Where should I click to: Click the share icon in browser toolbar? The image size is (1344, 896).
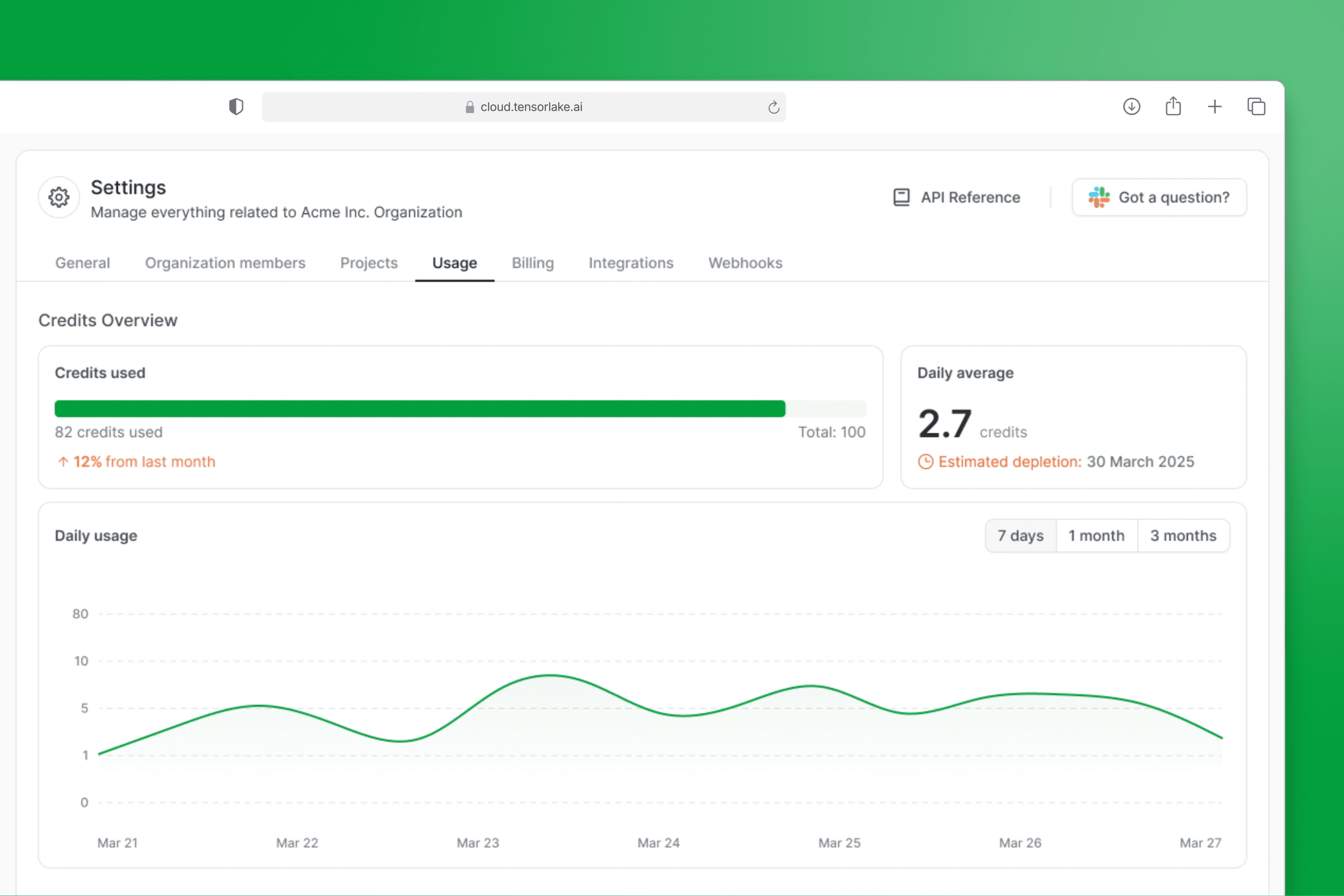[1173, 106]
